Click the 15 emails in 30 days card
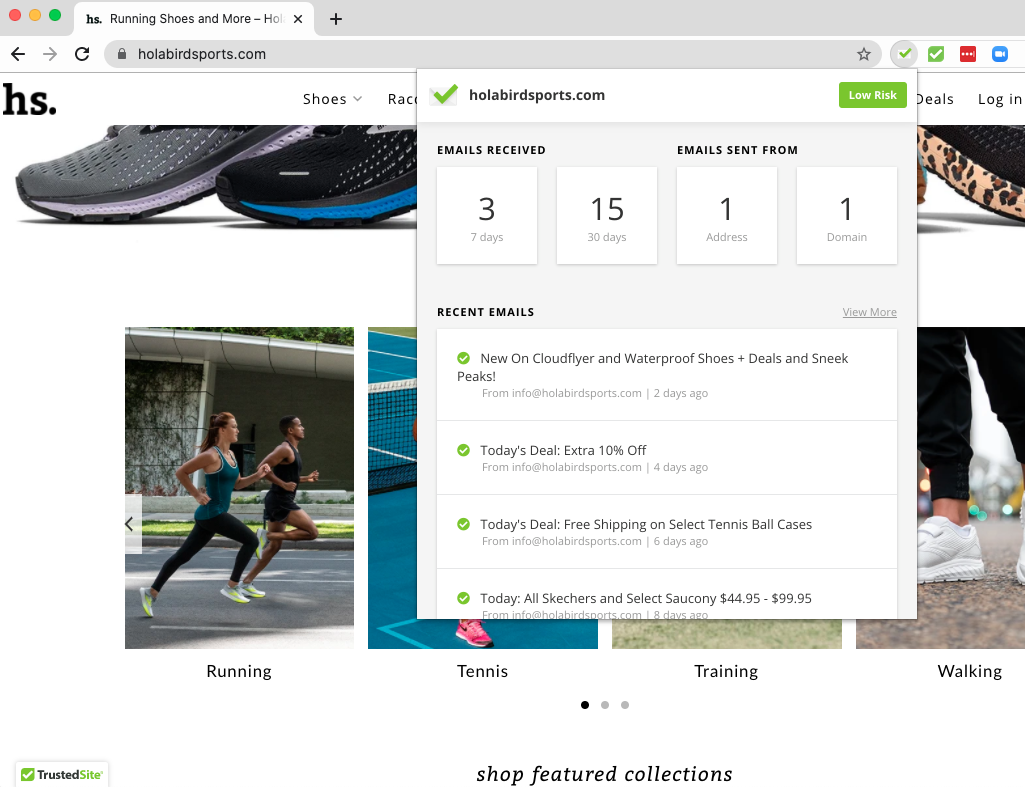 (x=607, y=216)
